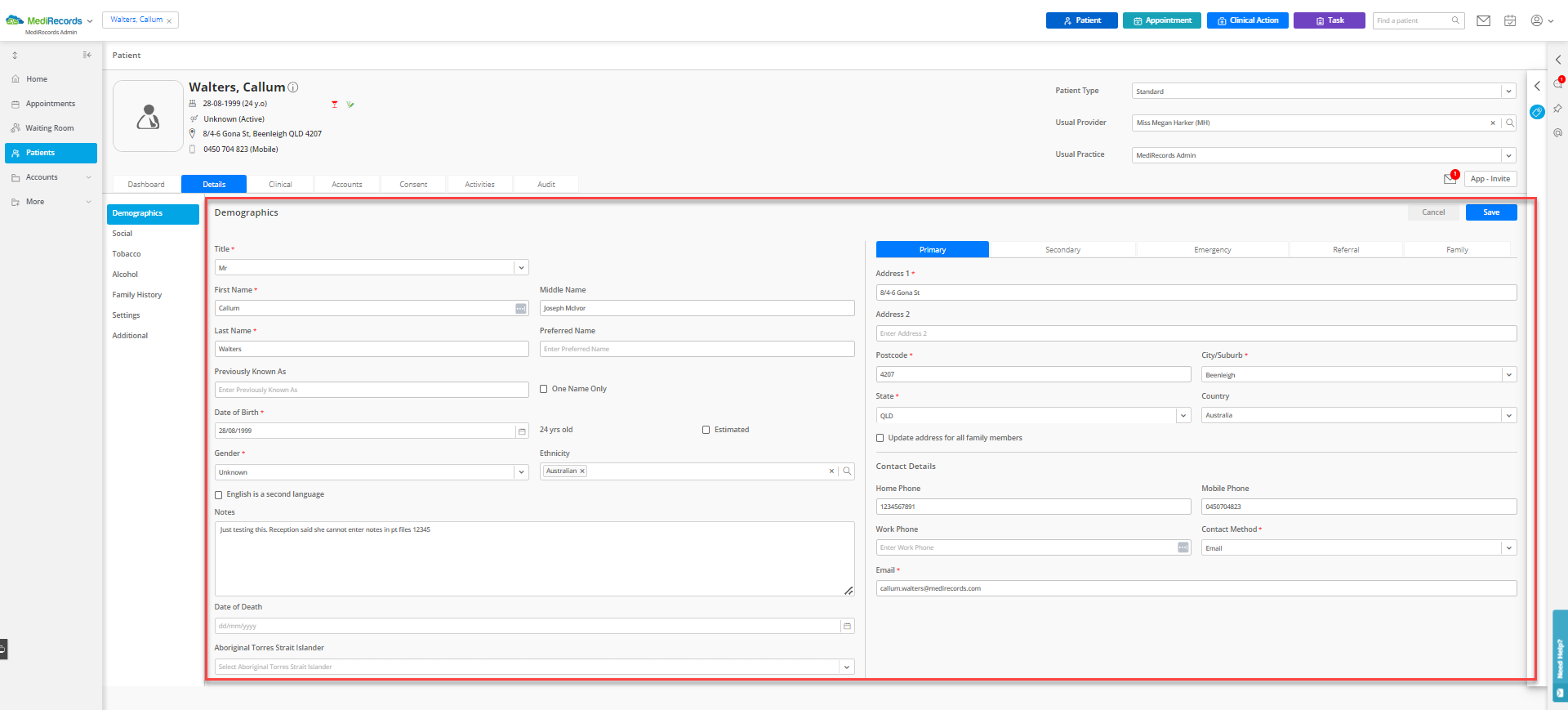Open the patient photo avatar placeholder
The width and height of the screenshot is (1568, 710).
(x=148, y=116)
